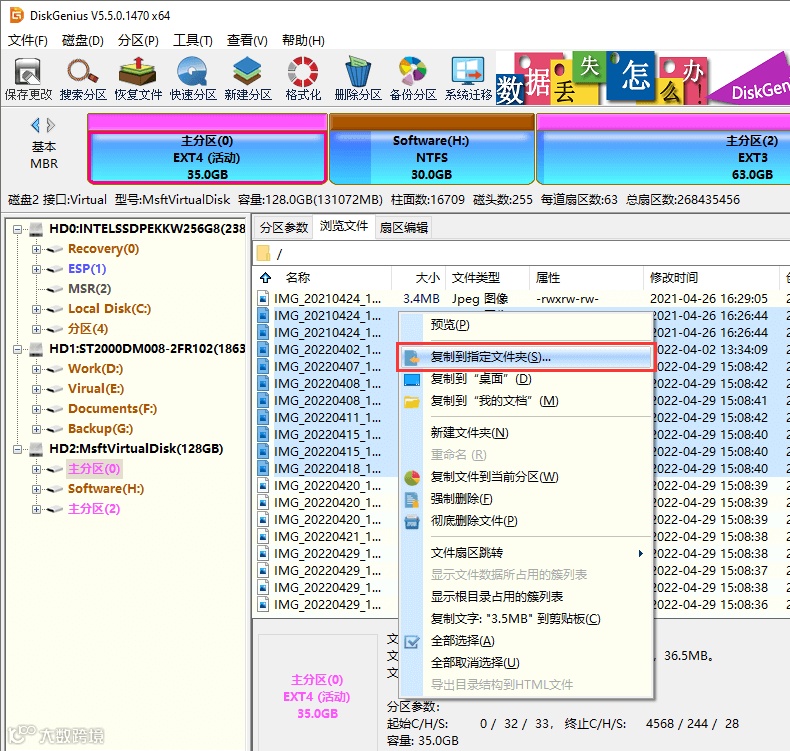Click the icon next to 强制删除(F)
Image resolution: width=790 pixels, height=751 pixels.
[412, 499]
